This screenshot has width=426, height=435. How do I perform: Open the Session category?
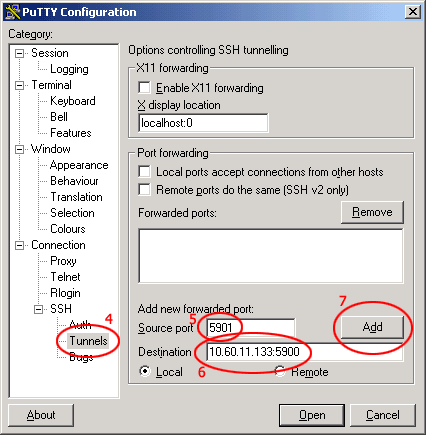pyautogui.click(x=50, y=53)
